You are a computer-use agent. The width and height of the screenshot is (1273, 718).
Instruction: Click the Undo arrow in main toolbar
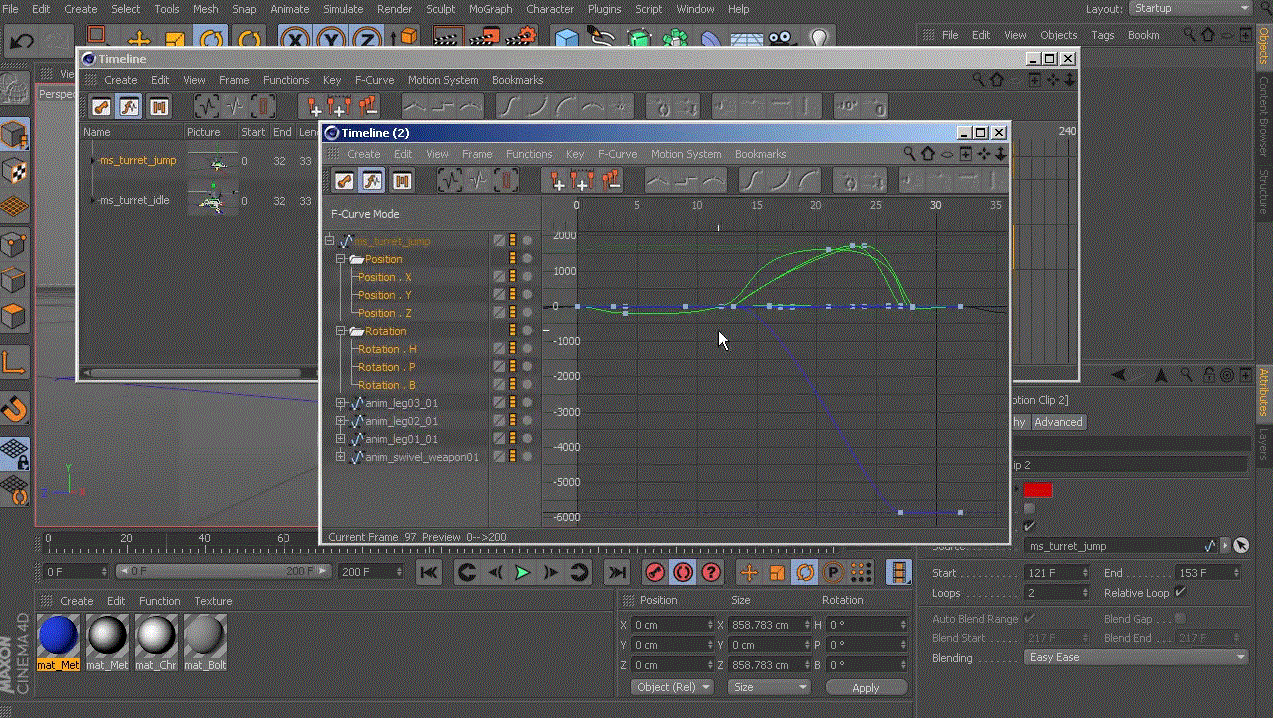(x=22, y=41)
